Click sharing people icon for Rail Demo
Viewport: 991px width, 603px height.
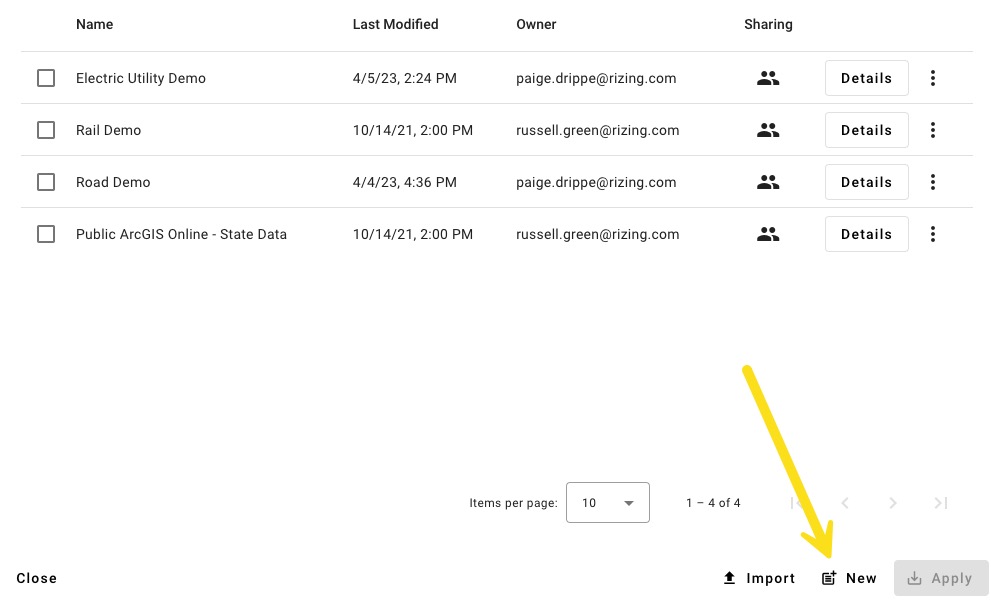click(x=768, y=130)
